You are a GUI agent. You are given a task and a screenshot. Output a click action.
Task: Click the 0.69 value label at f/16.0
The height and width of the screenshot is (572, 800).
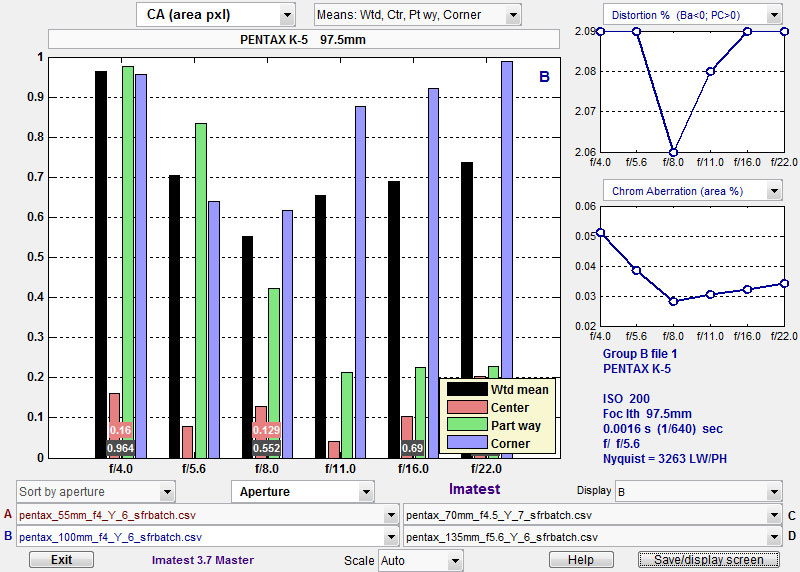point(412,449)
